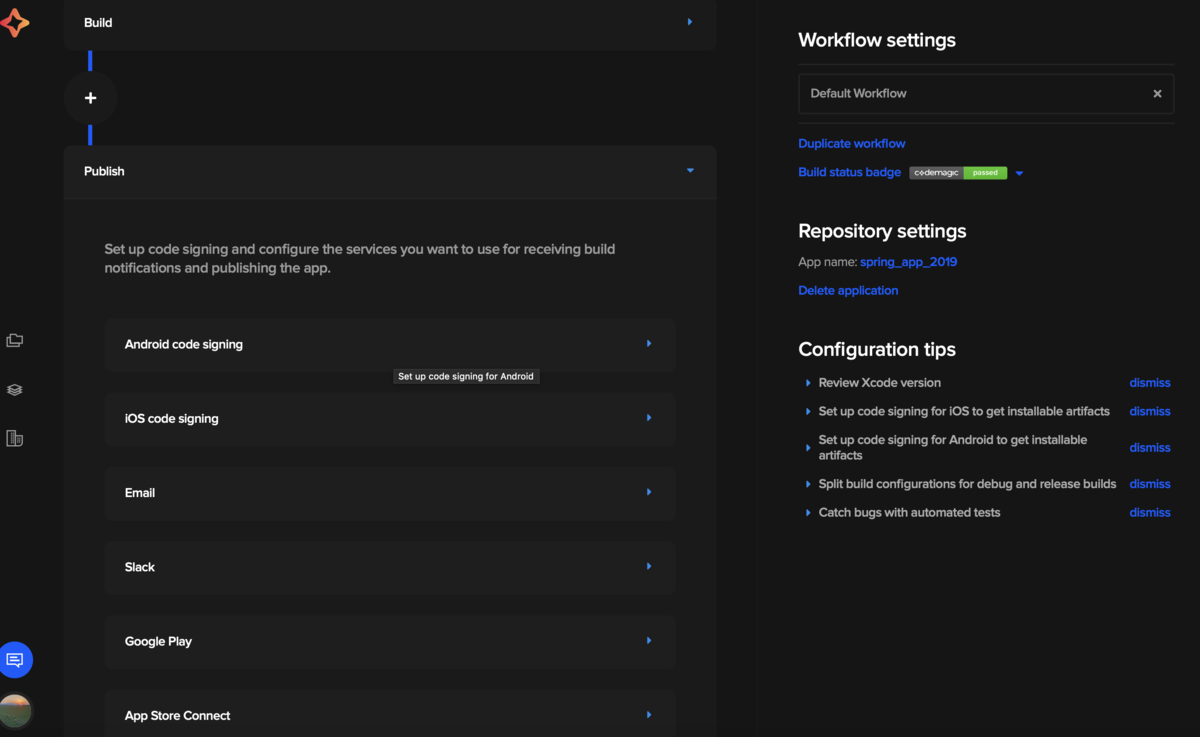Open the chat support bubble
Viewport: 1200px width, 737px height.
pos(16,660)
